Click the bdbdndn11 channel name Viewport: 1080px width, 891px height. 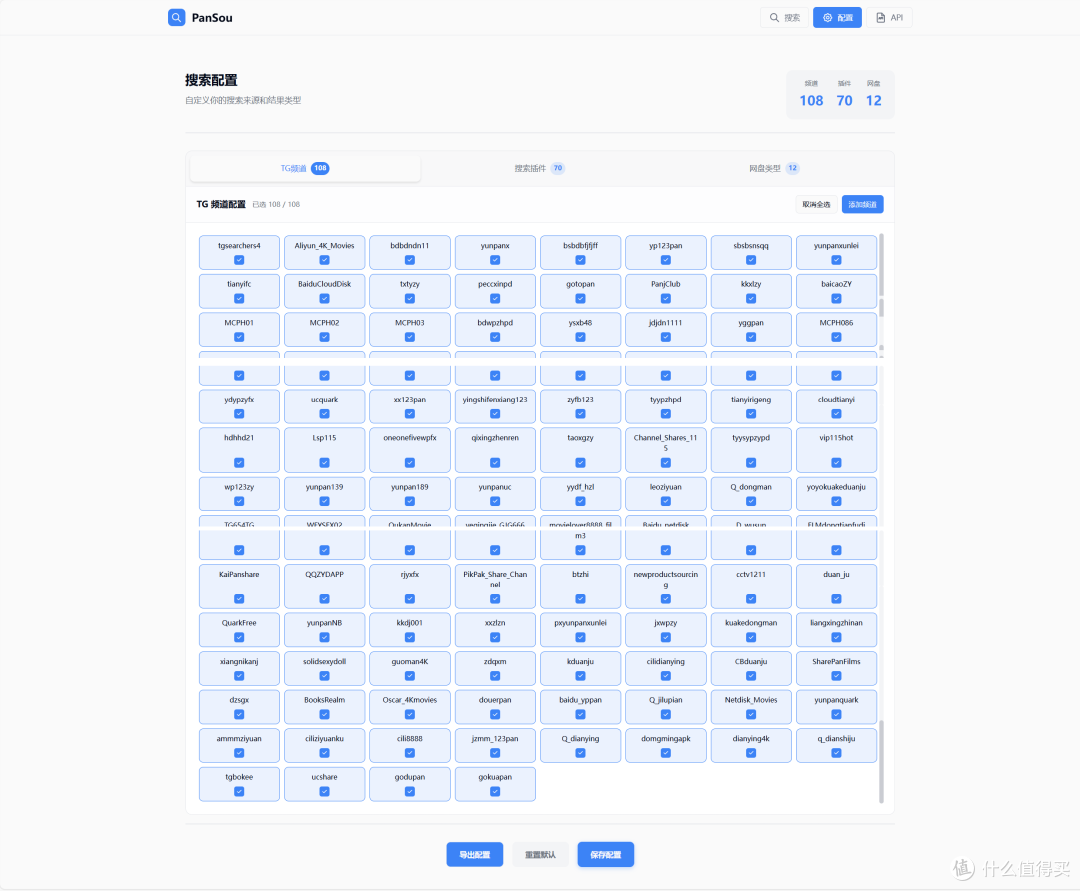point(410,246)
